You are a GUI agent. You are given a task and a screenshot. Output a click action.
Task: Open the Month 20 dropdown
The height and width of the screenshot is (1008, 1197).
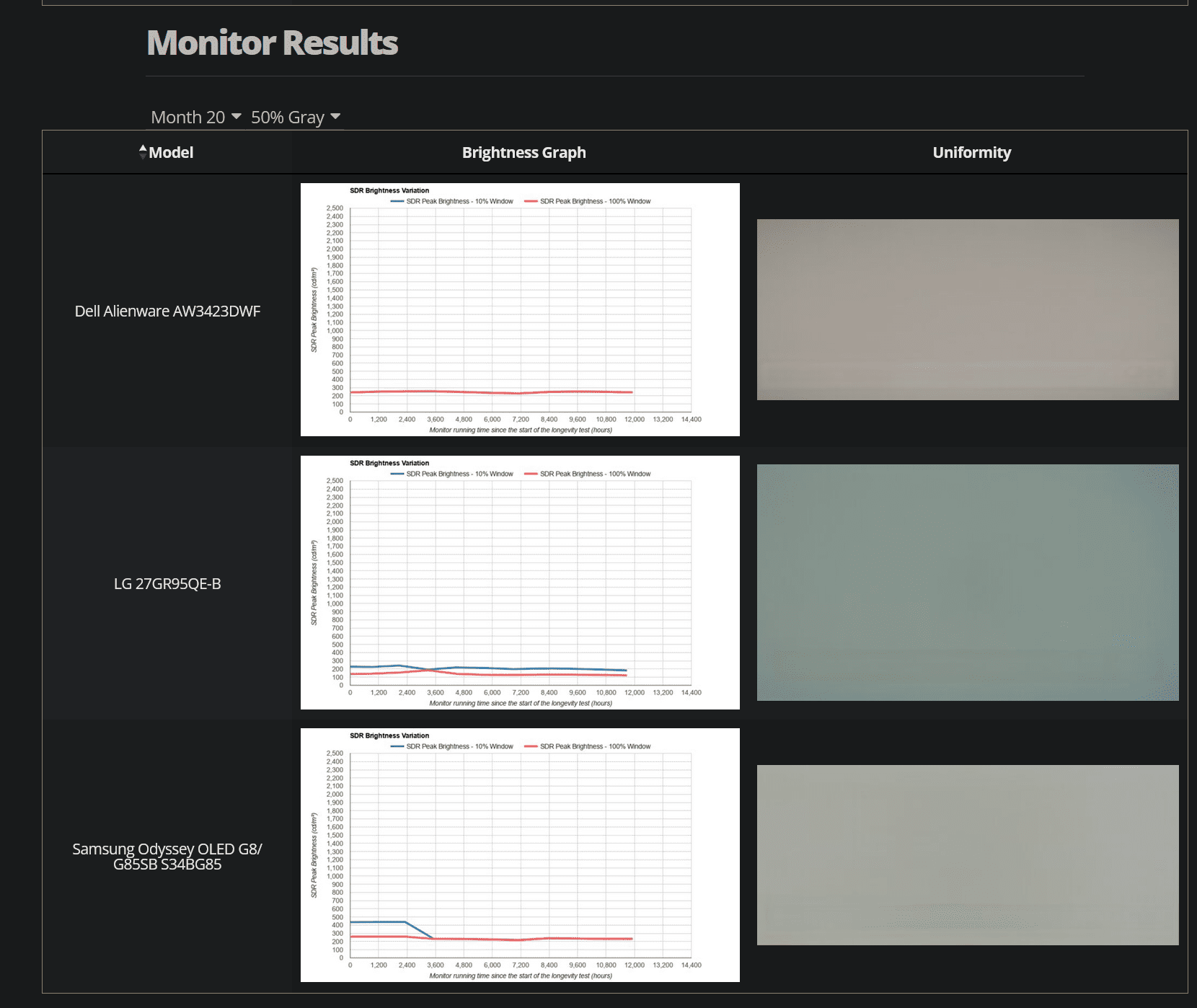pos(195,117)
